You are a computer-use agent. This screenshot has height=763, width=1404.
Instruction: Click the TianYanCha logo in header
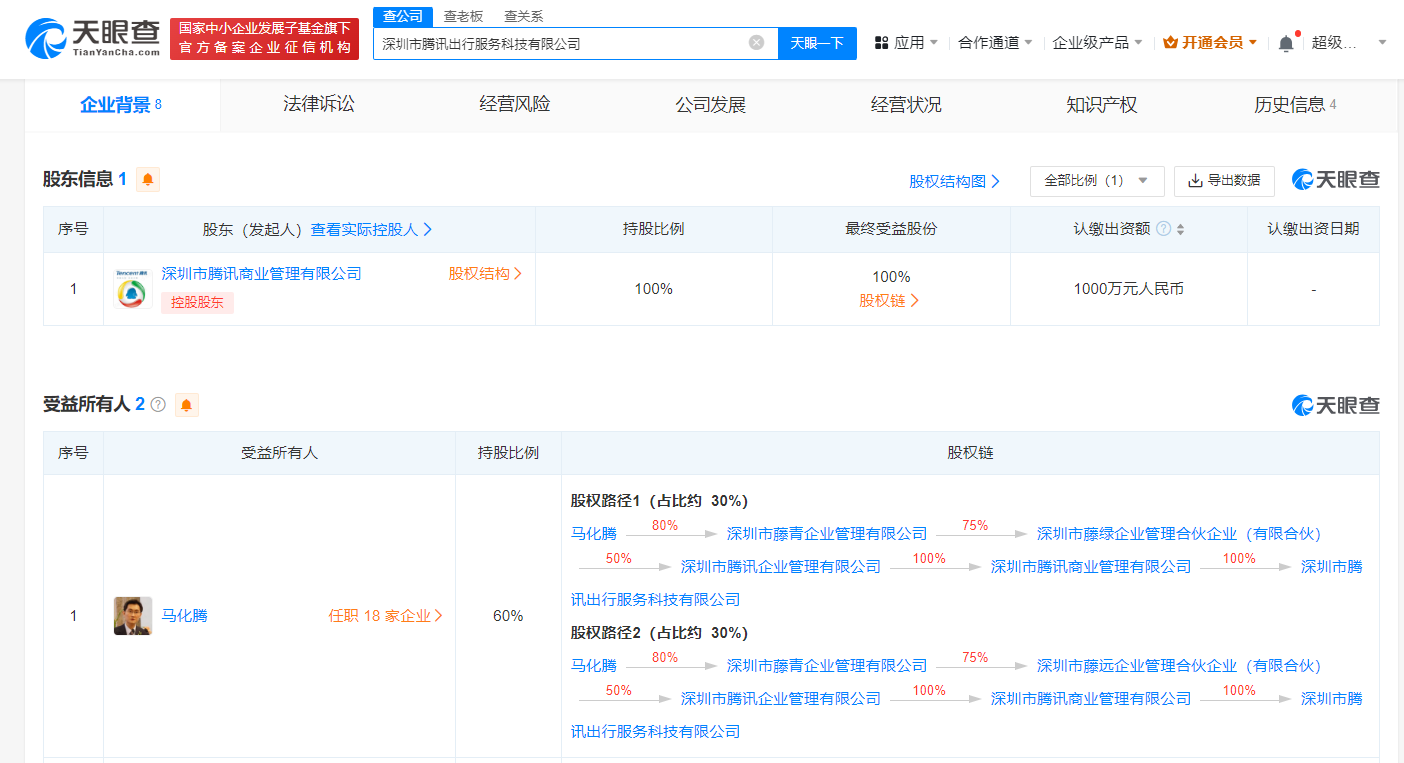(x=92, y=38)
